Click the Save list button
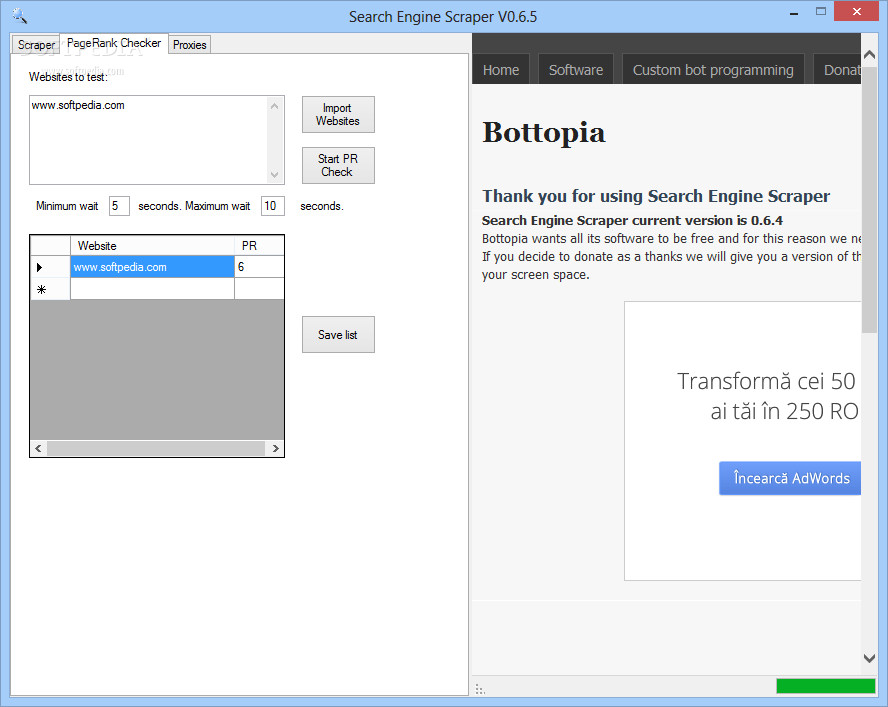 pyautogui.click(x=338, y=335)
